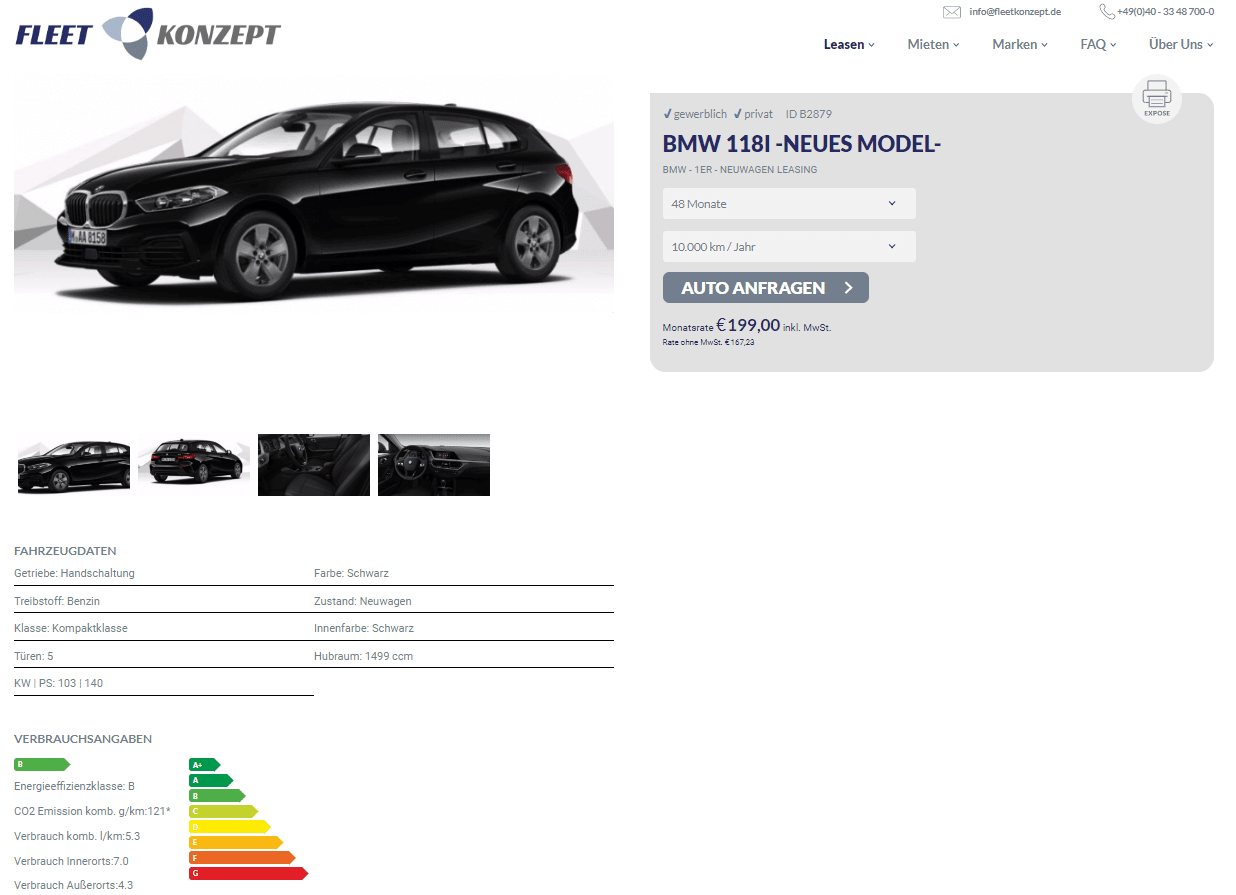
Task: Click 'Treibstoff: Benzin' row
Action: (x=164, y=601)
